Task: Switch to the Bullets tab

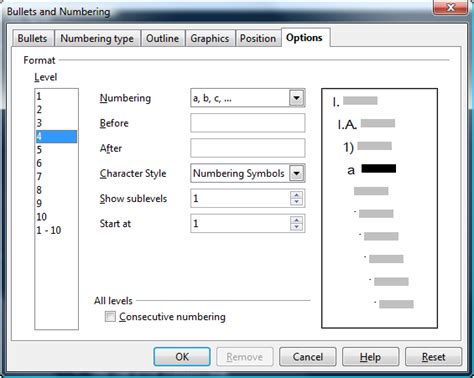Action: click(32, 38)
